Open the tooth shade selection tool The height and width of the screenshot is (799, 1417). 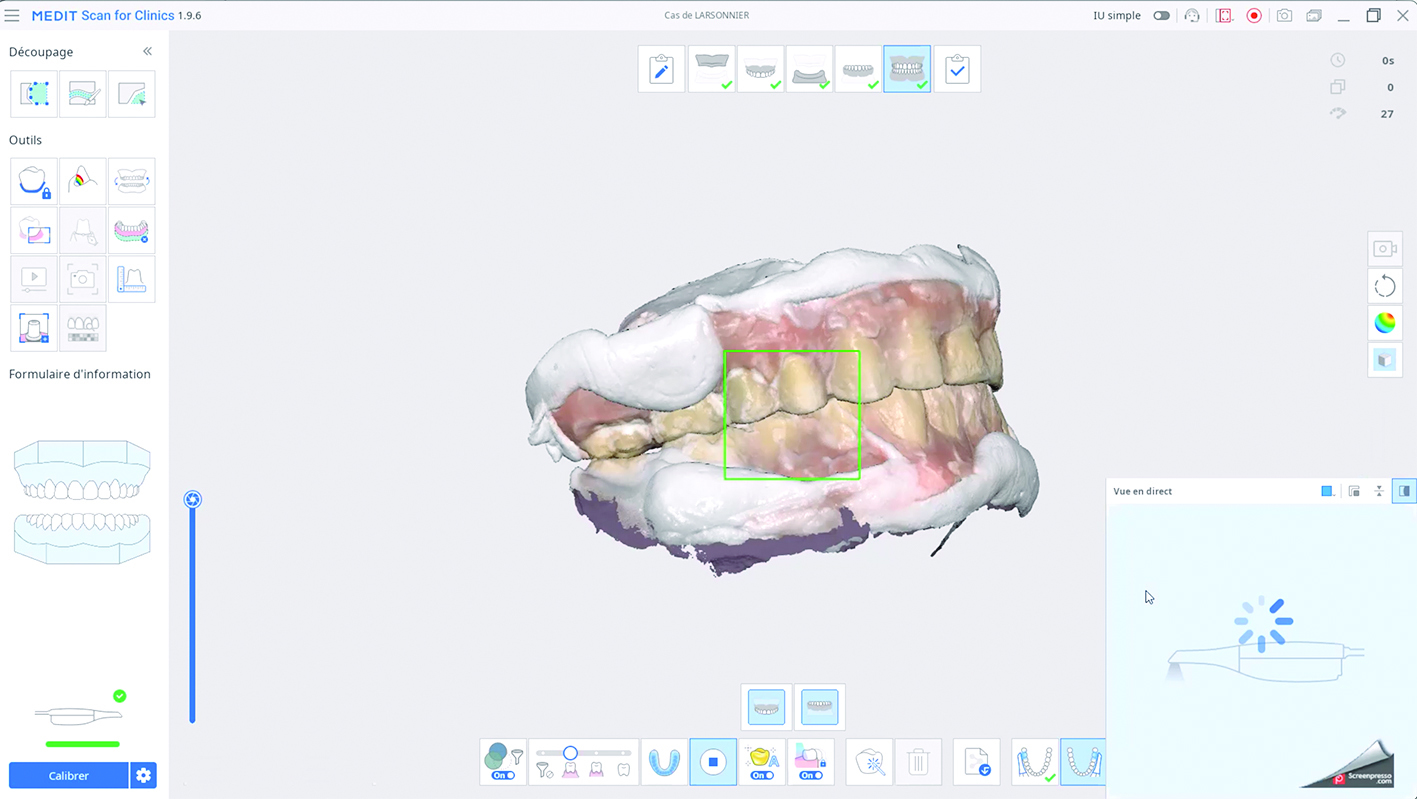pyautogui.click(x=82, y=328)
